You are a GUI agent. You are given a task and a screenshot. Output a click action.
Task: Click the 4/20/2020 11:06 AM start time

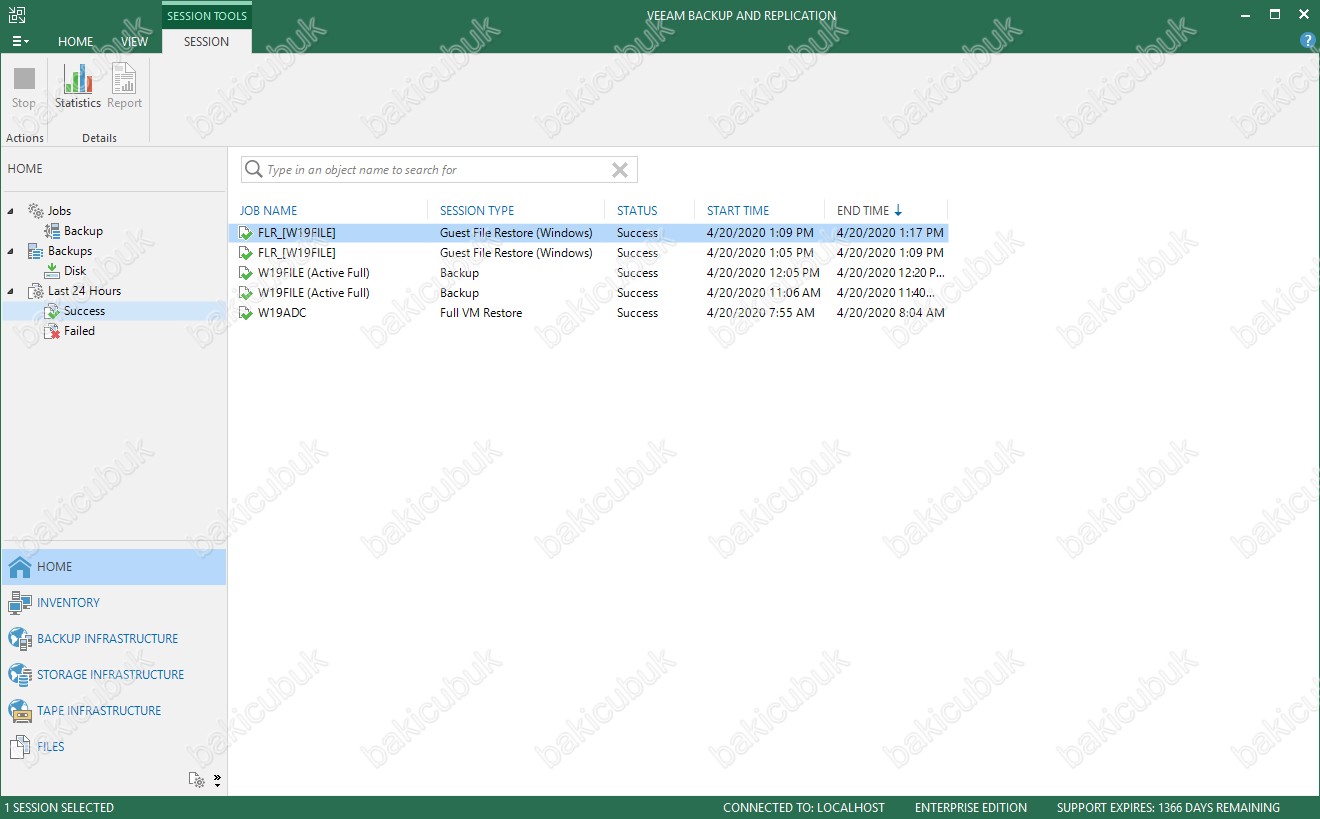[x=764, y=293]
